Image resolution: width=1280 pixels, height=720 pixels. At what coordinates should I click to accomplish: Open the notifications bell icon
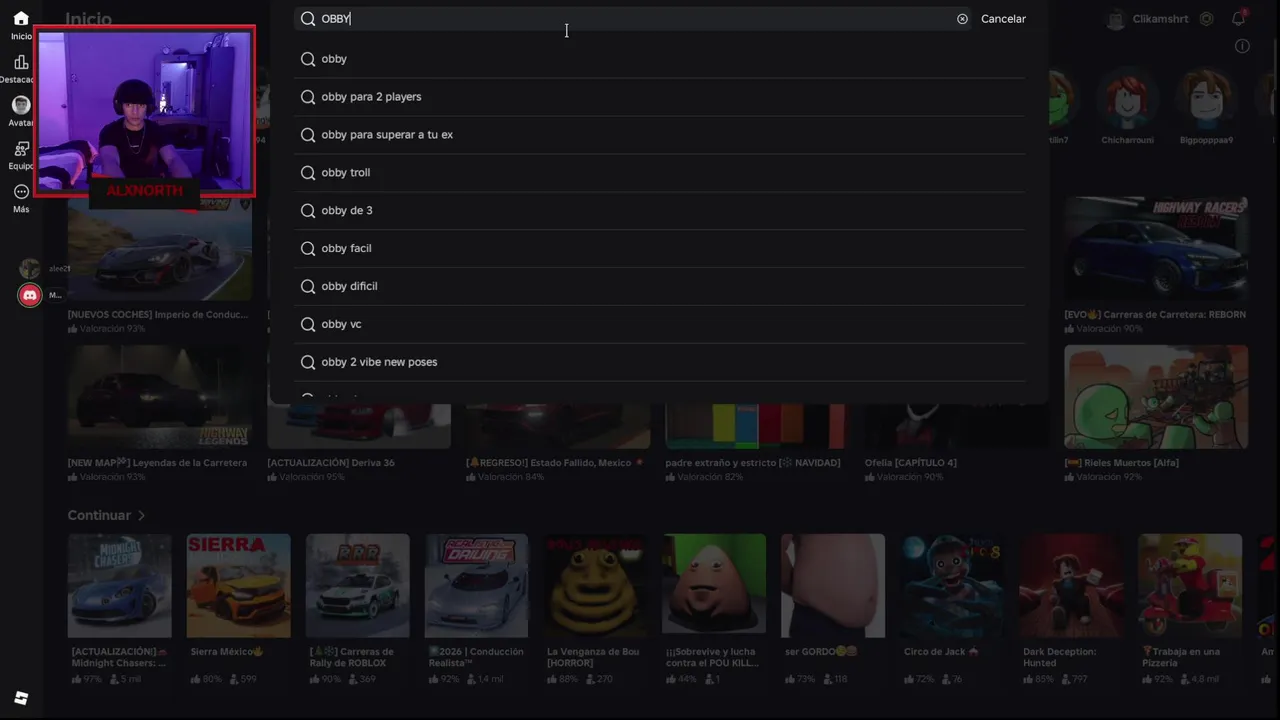[x=1238, y=19]
